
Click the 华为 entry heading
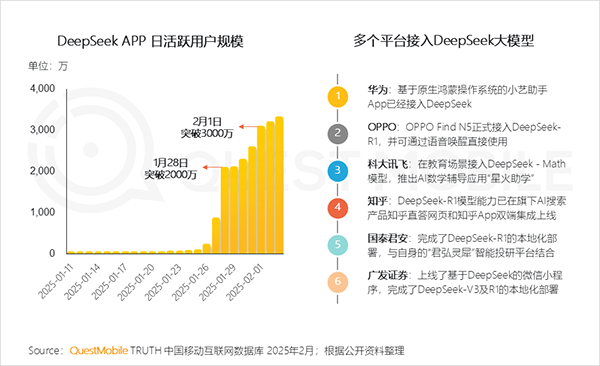pyautogui.click(x=378, y=90)
